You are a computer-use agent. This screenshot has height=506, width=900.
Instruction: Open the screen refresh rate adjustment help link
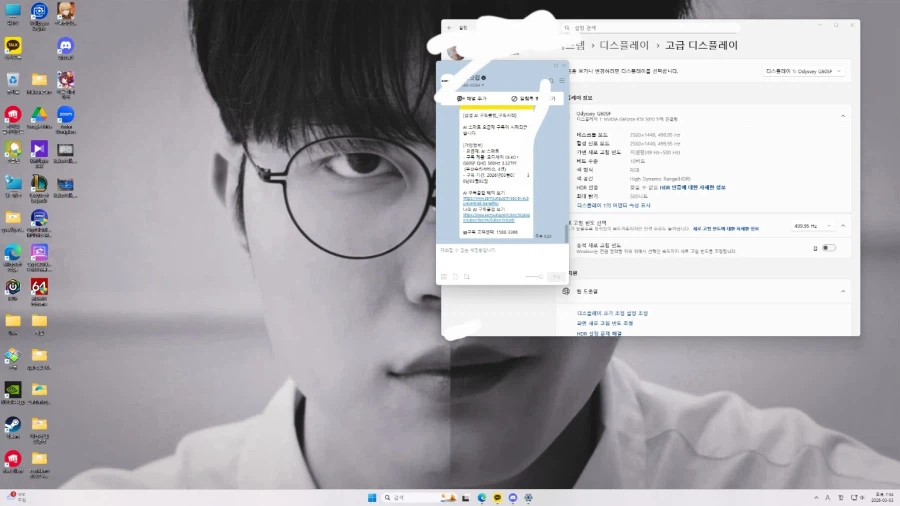(605, 324)
